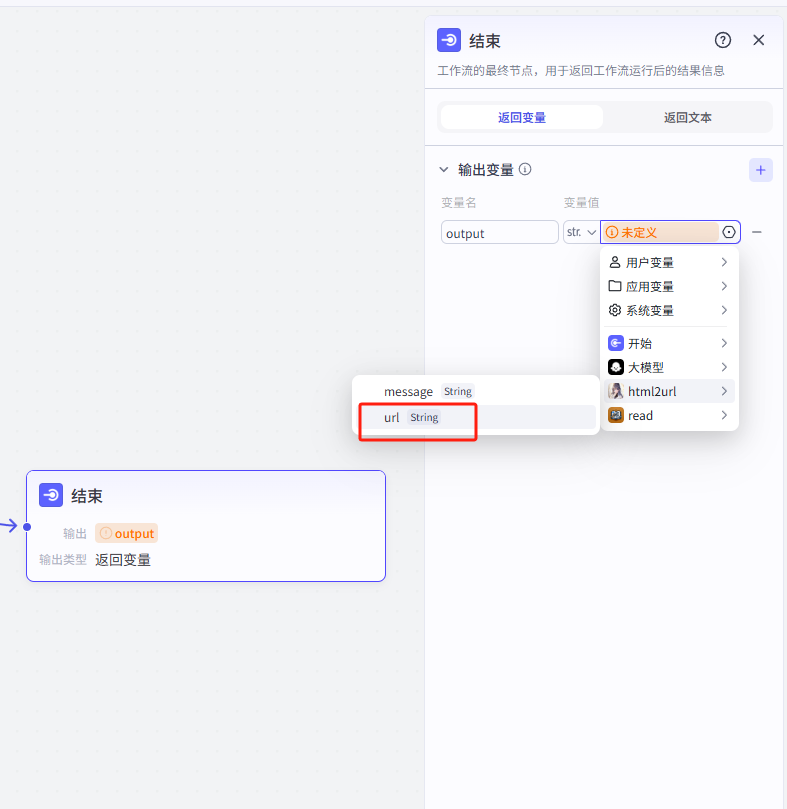Collapse the 输出变量 section
This screenshot has width=787, height=809.
coord(444,170)
